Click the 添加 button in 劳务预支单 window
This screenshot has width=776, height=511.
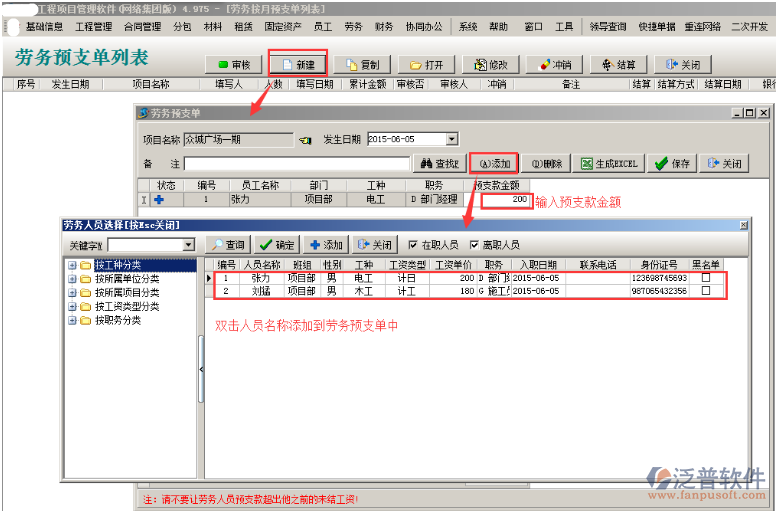coord(494,163)
